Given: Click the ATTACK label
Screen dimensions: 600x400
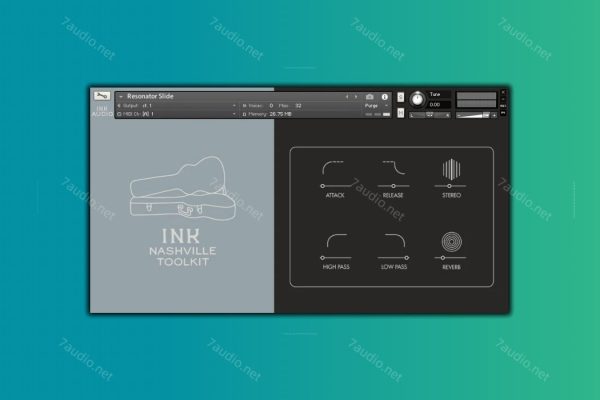Looking at the screenshot, I should [335, 195].
